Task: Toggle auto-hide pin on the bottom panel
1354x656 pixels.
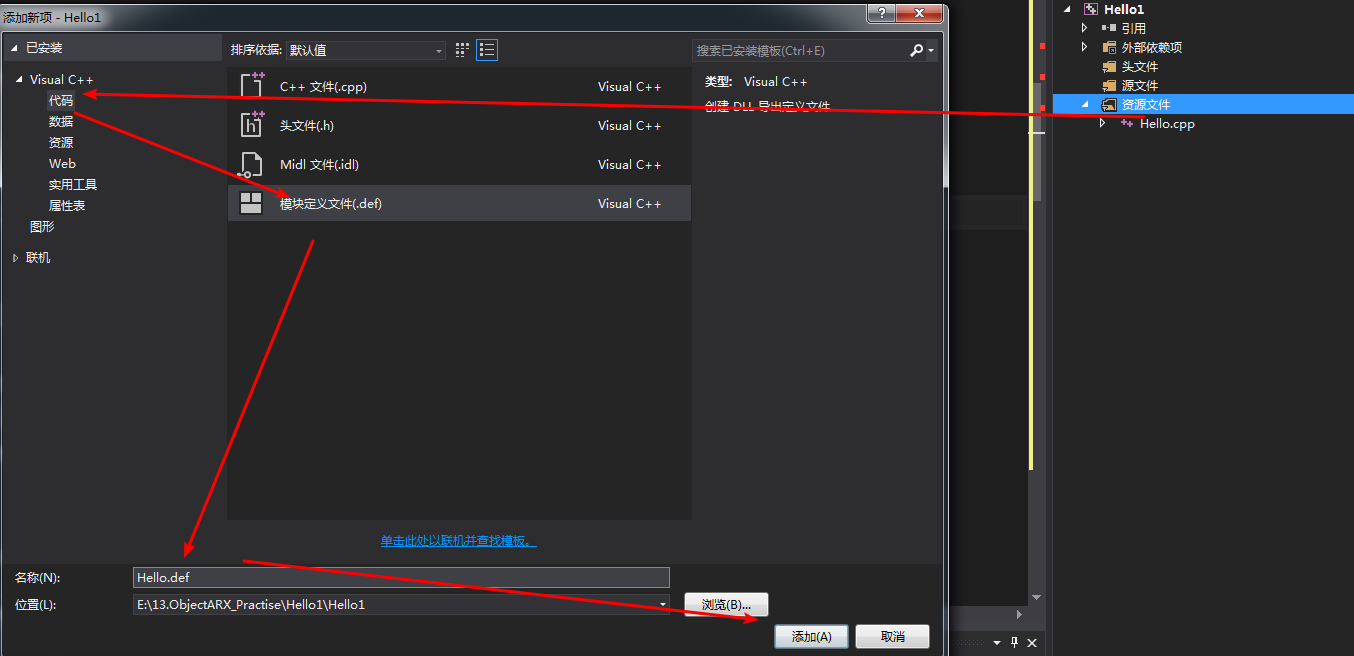Action: click(x=1013, y=643)
